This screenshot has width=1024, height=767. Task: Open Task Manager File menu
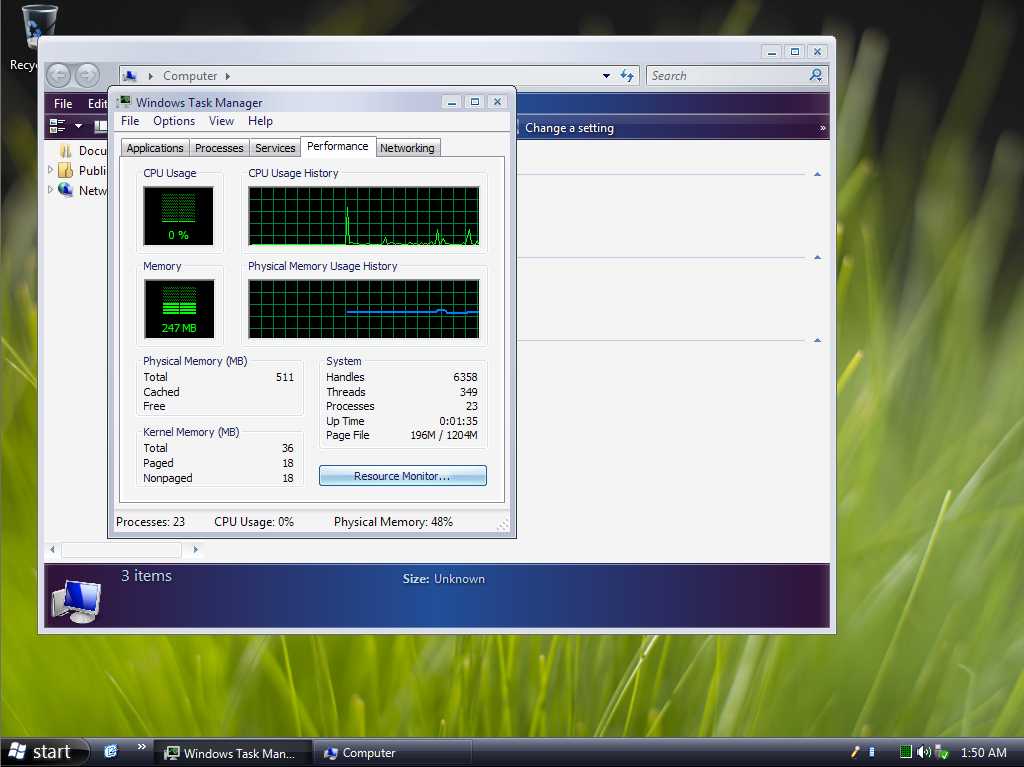130,121
